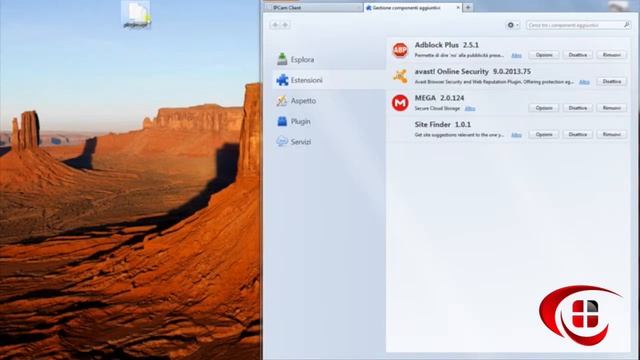
Task: Click the 'Secure Cloud Storage' description text
Action: coord(437,109)
